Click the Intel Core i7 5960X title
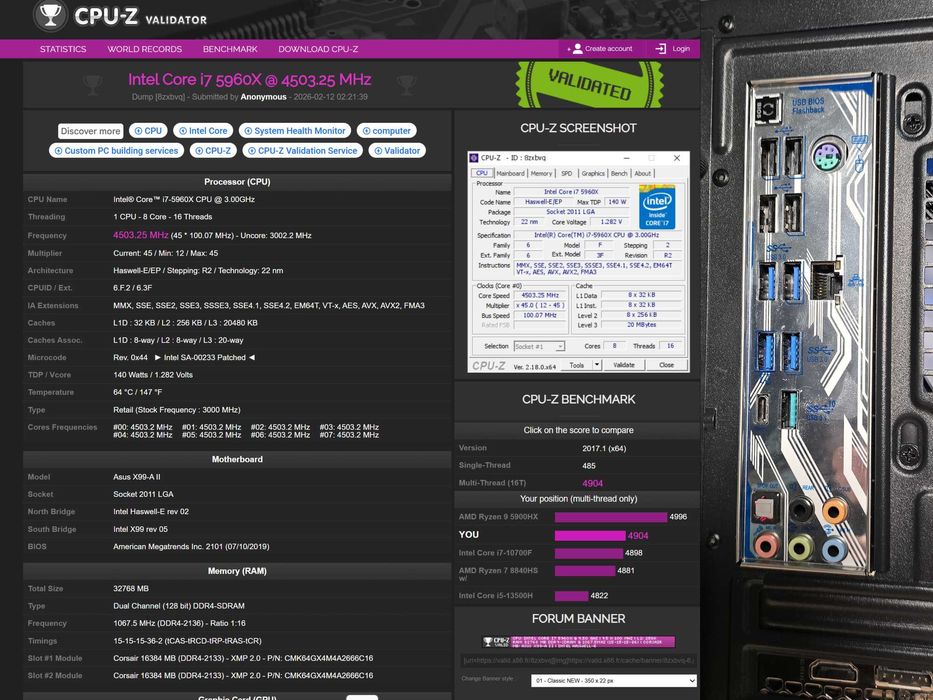Image resolution: width=933 pixels, height=700 pixels. pos(249,79)
